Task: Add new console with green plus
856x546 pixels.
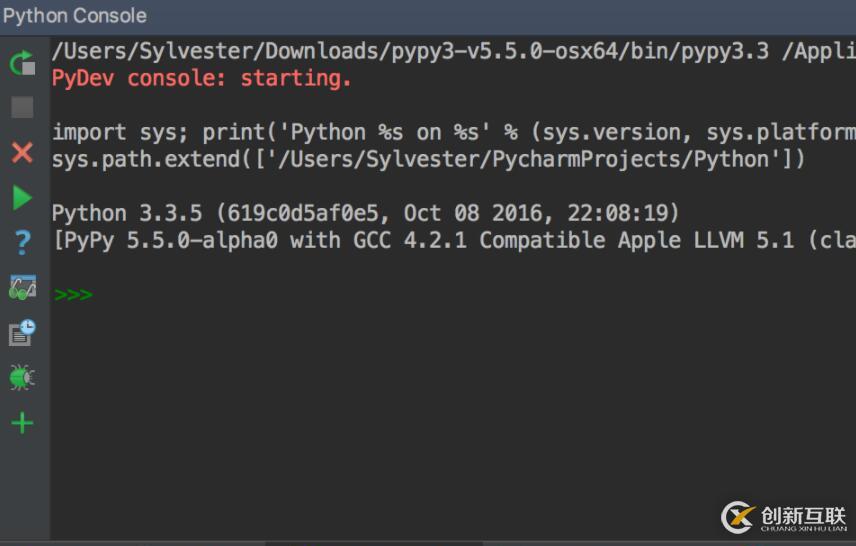Action: pyautogui.click(x=22, y=423)
